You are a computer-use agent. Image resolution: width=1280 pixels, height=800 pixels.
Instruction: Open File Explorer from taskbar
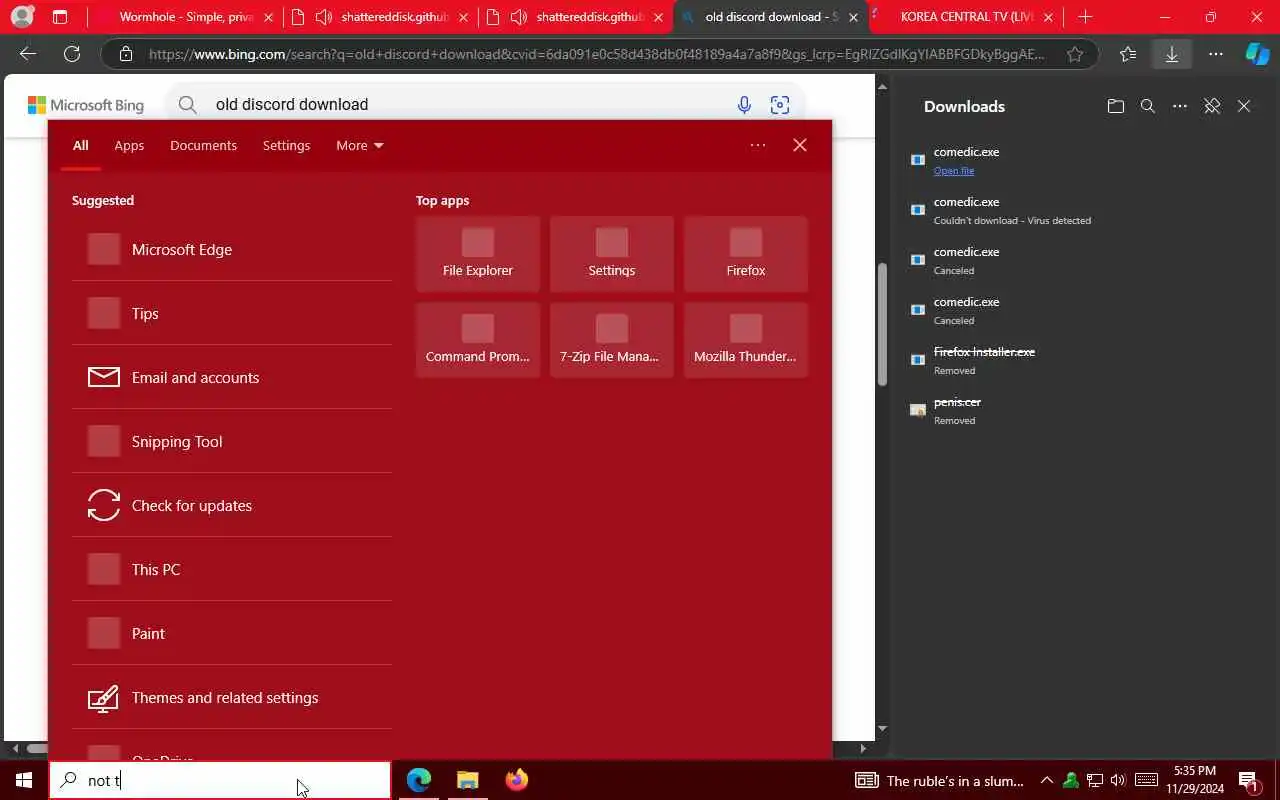tap(468, 780)
